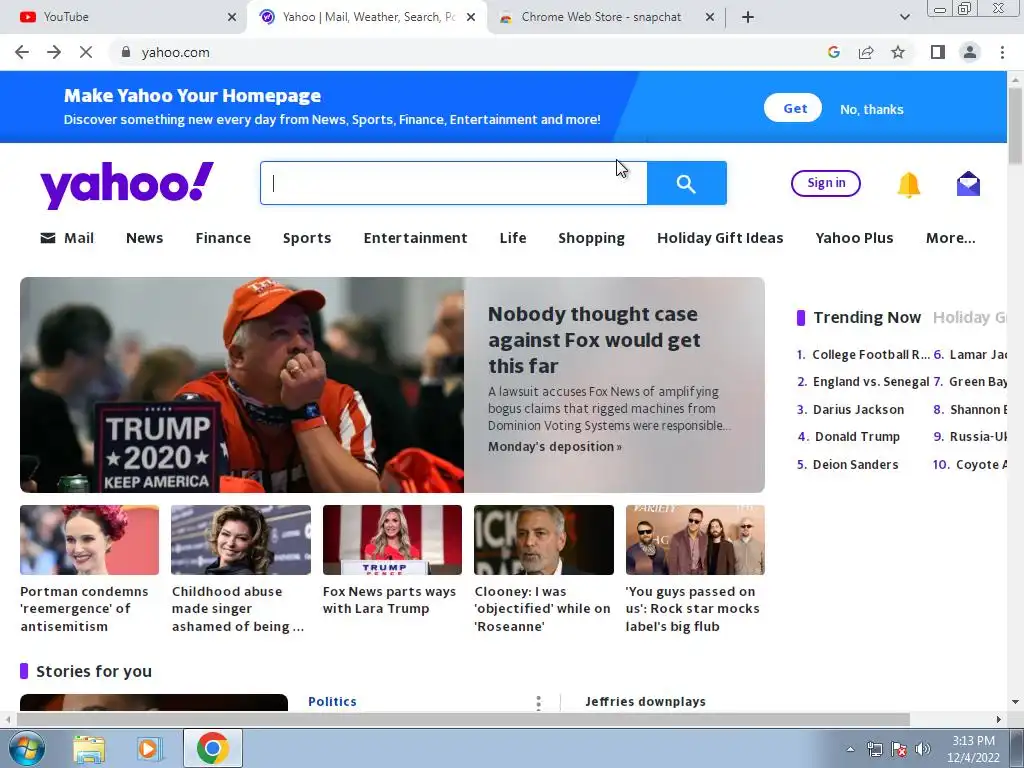Screen dimensions: 1024x768
Task: Open the Finance section
Action: [223, 238]
